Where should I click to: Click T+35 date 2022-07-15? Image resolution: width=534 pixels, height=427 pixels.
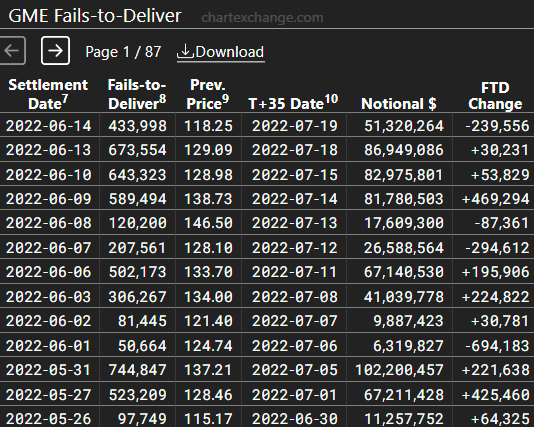(x=295, y=175)
